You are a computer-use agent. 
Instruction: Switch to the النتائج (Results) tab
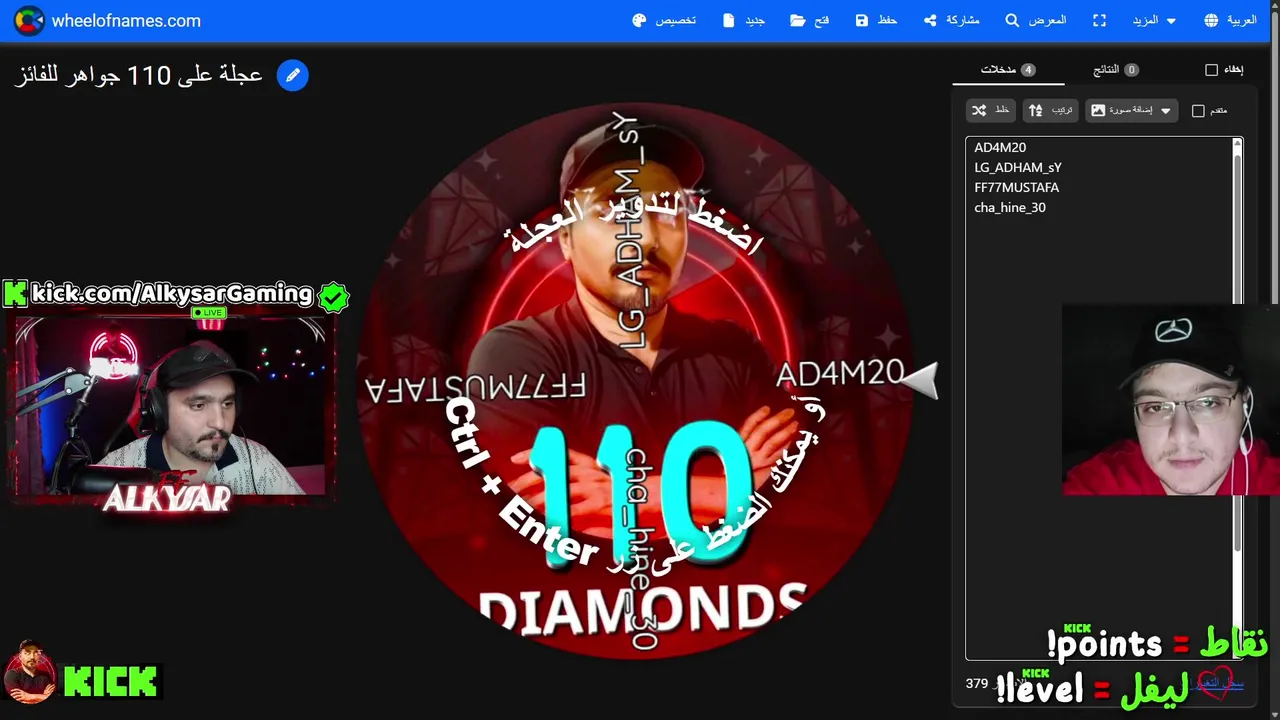coord(1116,70)
